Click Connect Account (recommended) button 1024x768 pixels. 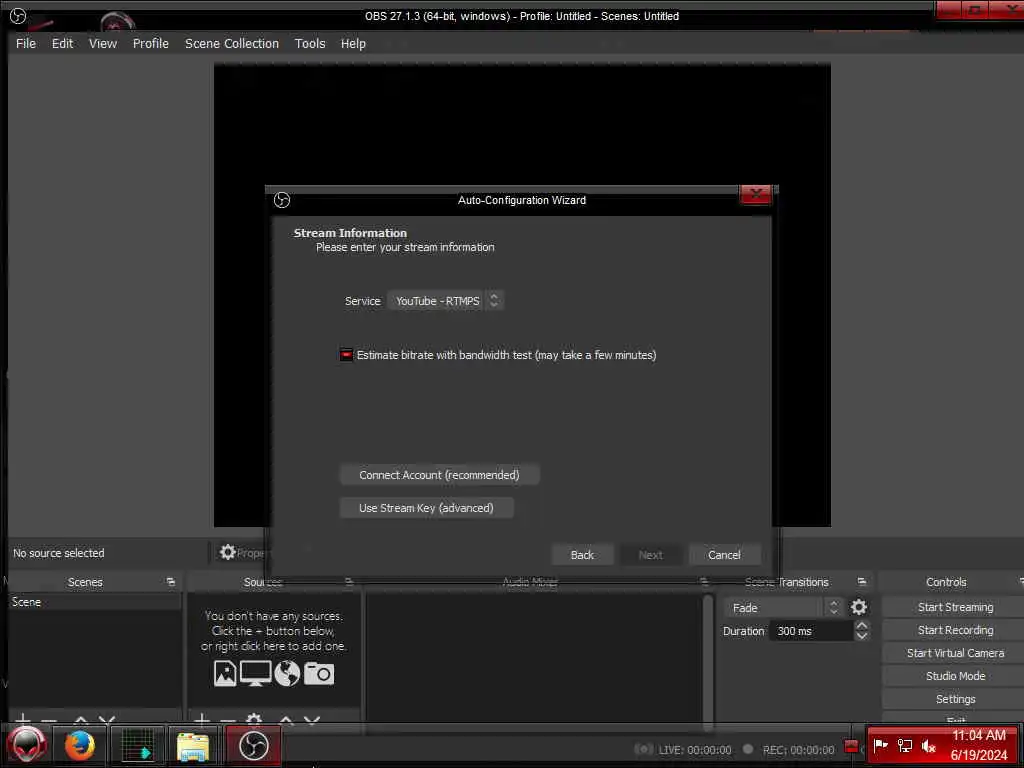pos(439,475)
